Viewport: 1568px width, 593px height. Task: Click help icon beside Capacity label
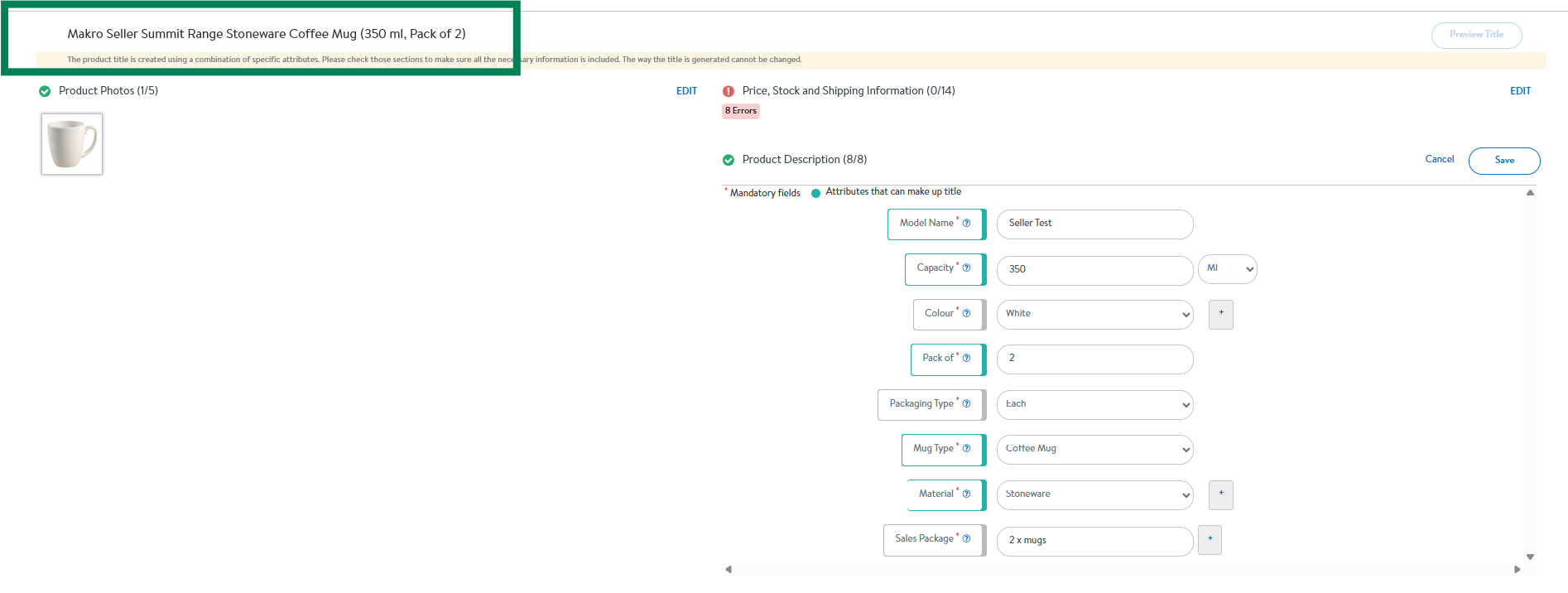click(x=966, y=268)
